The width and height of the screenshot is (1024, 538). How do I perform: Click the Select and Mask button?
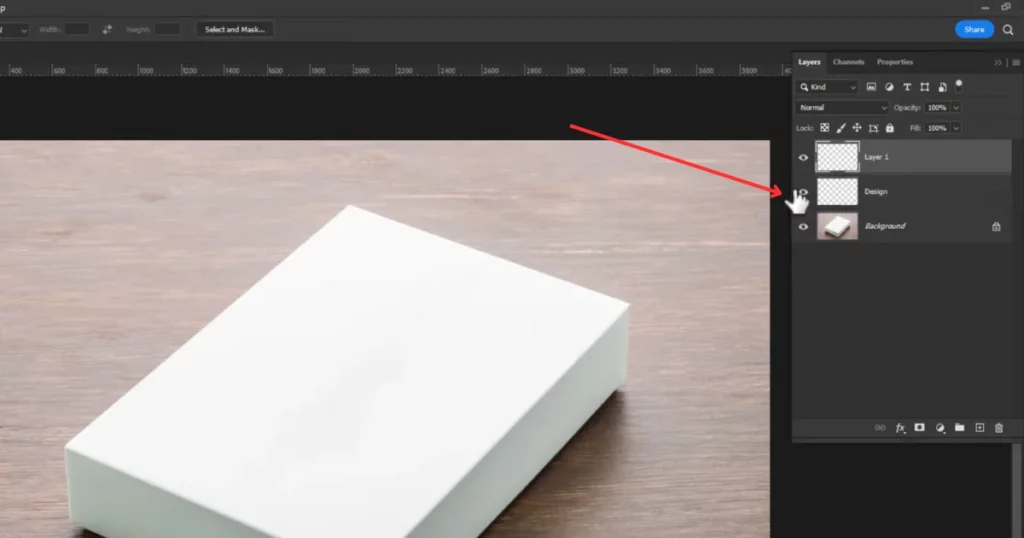tap(234, 29)
